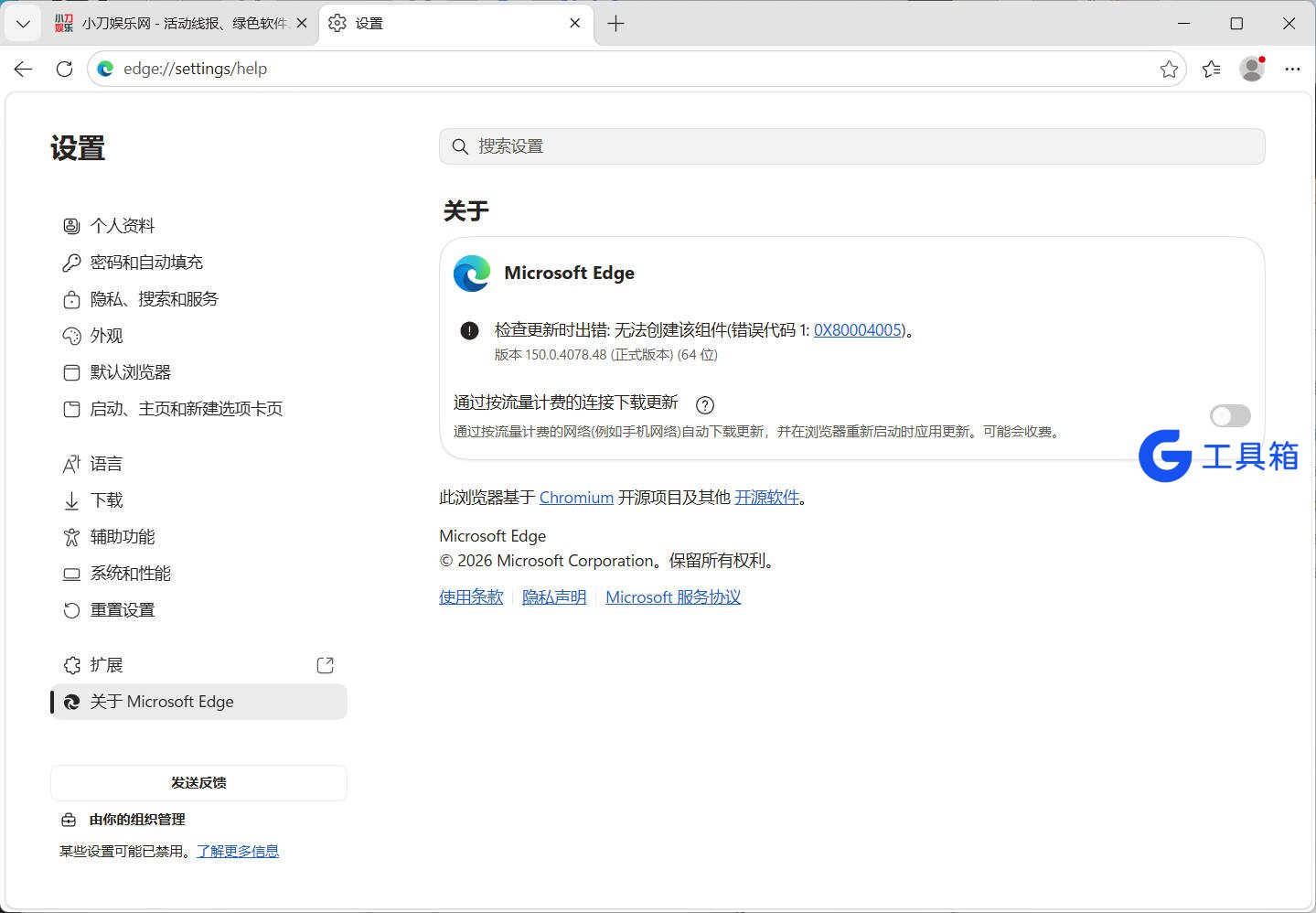This screenshot has width=1316, height=913.
Task: Open the Chromium link
Action: point(576,498)
